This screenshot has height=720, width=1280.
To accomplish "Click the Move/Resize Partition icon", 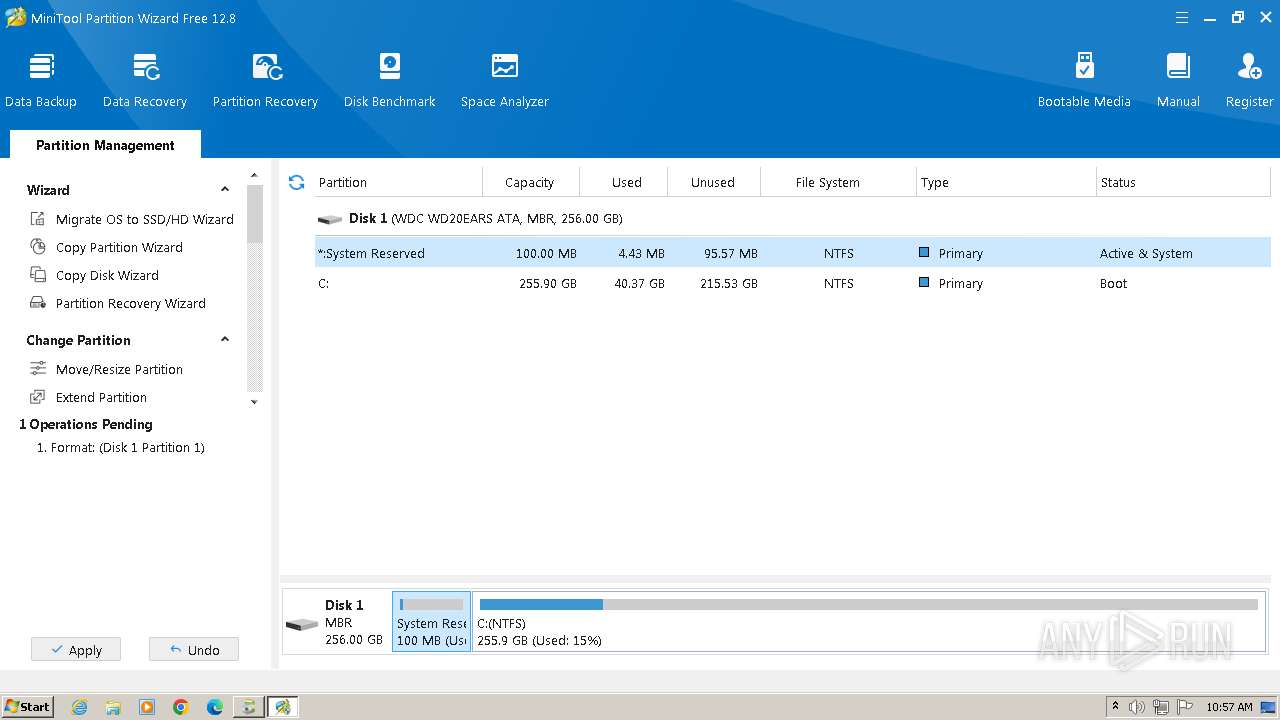I will [38, 369].
